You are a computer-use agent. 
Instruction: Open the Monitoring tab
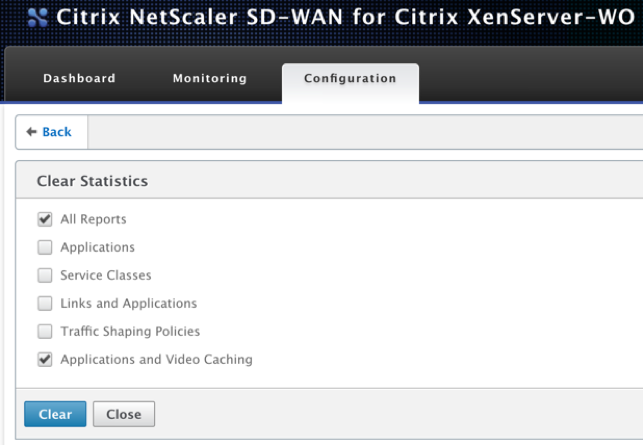pyautogui.click(x=210, y=78)
